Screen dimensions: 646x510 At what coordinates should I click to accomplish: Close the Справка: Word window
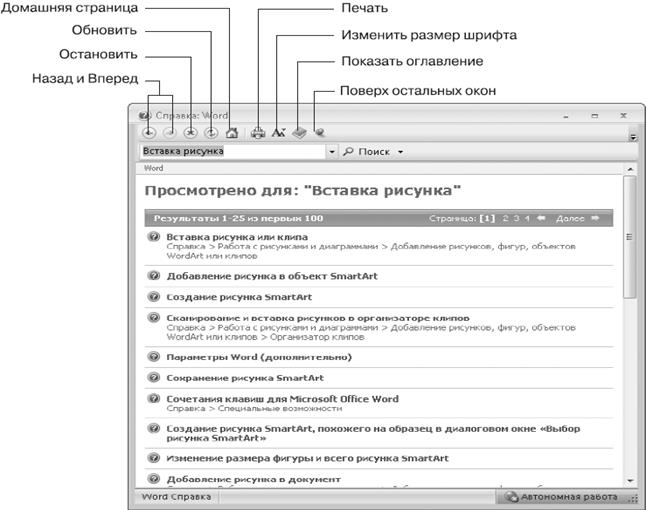click(x=623, y=116)
